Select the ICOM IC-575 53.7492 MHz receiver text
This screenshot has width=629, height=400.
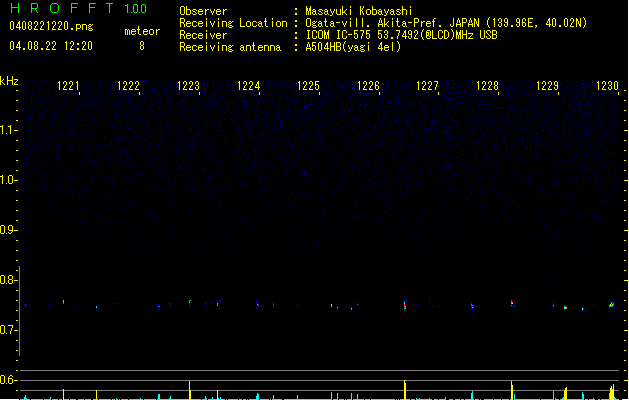402,35
